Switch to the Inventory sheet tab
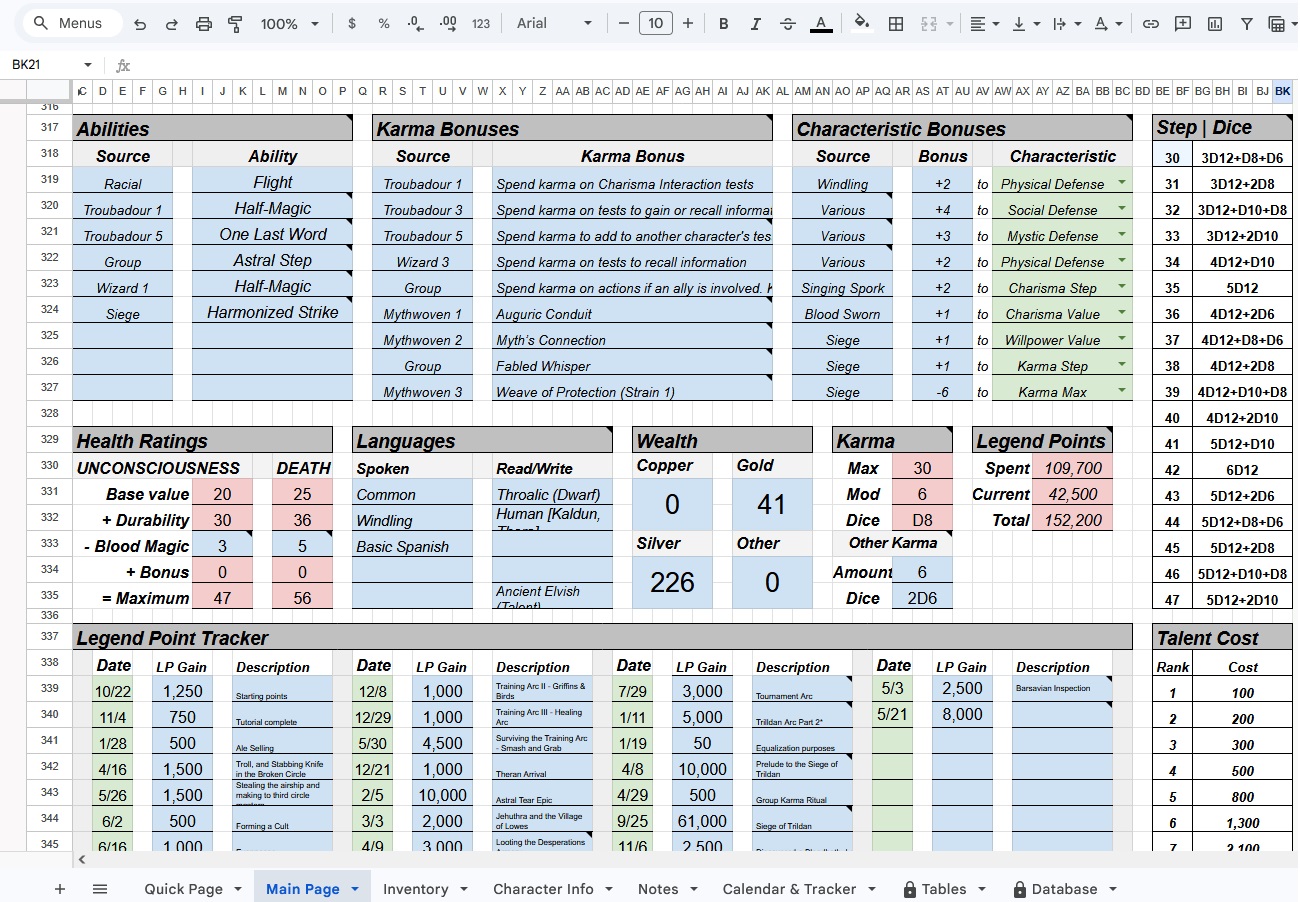The image size is (1300, 902). (x=426, y=889)
